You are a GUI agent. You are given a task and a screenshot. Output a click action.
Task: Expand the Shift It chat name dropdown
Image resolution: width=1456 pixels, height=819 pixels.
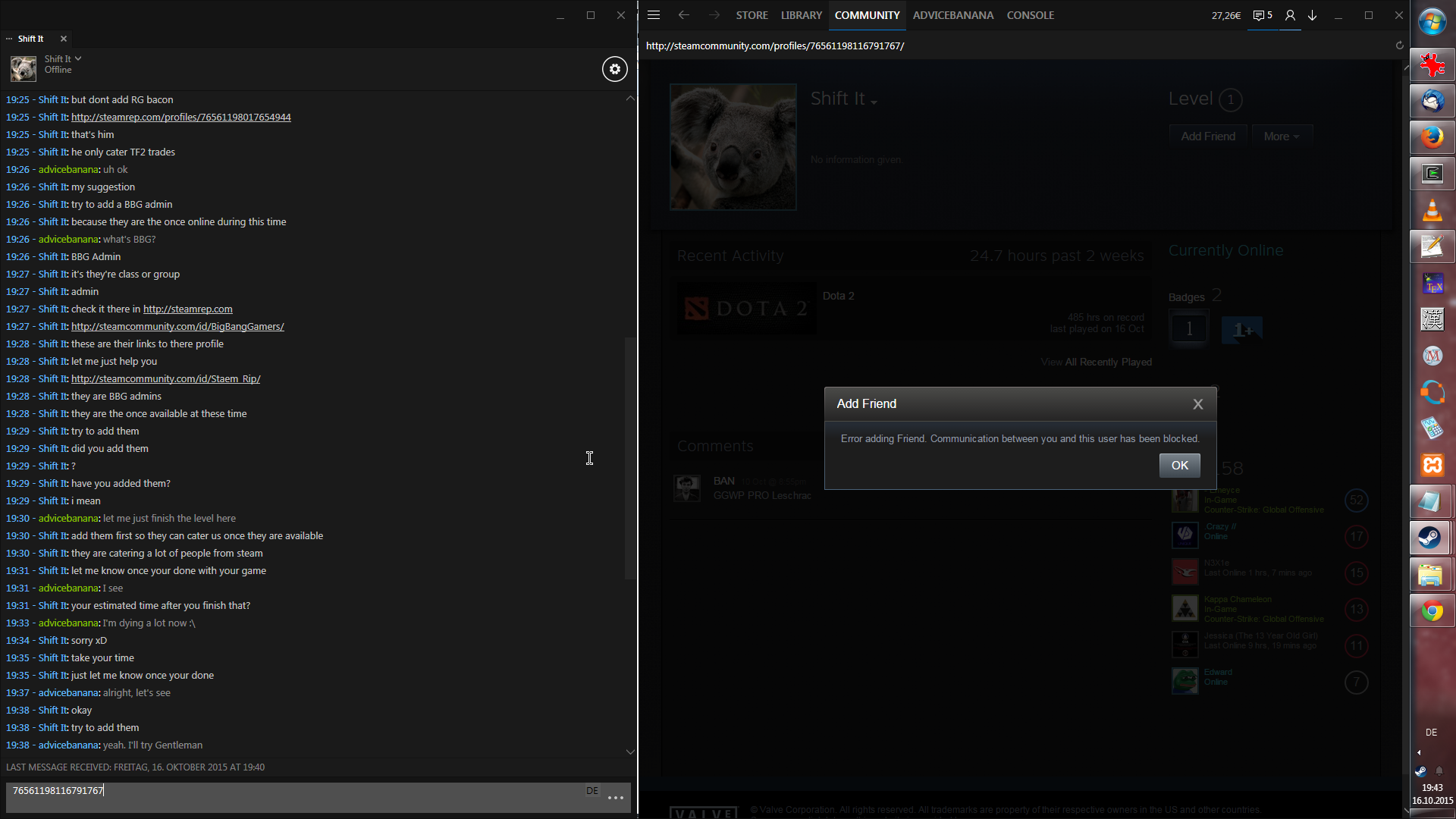(78, 58)
